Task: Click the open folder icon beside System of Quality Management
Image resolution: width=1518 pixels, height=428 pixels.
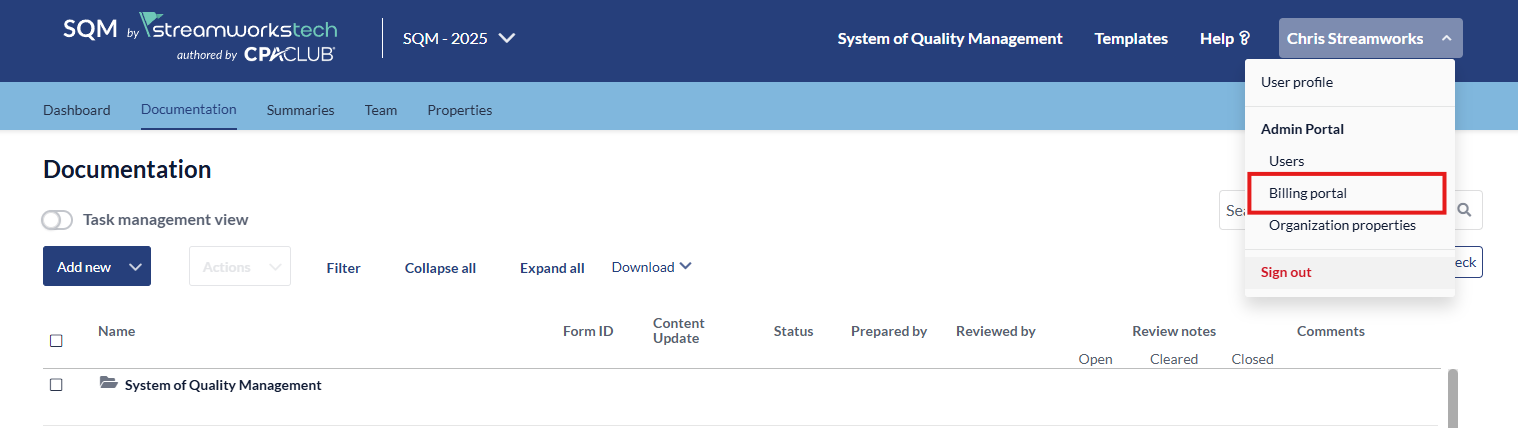Action: (x=109, y=384)
